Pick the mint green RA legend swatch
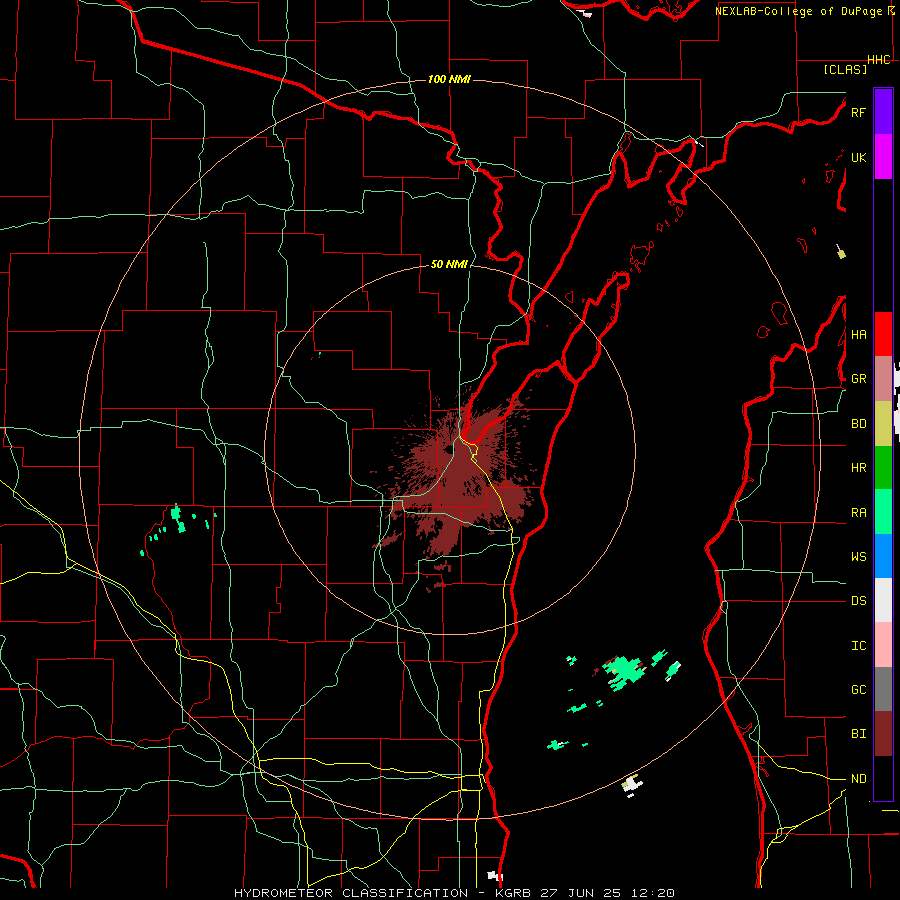 click(883, 512)
